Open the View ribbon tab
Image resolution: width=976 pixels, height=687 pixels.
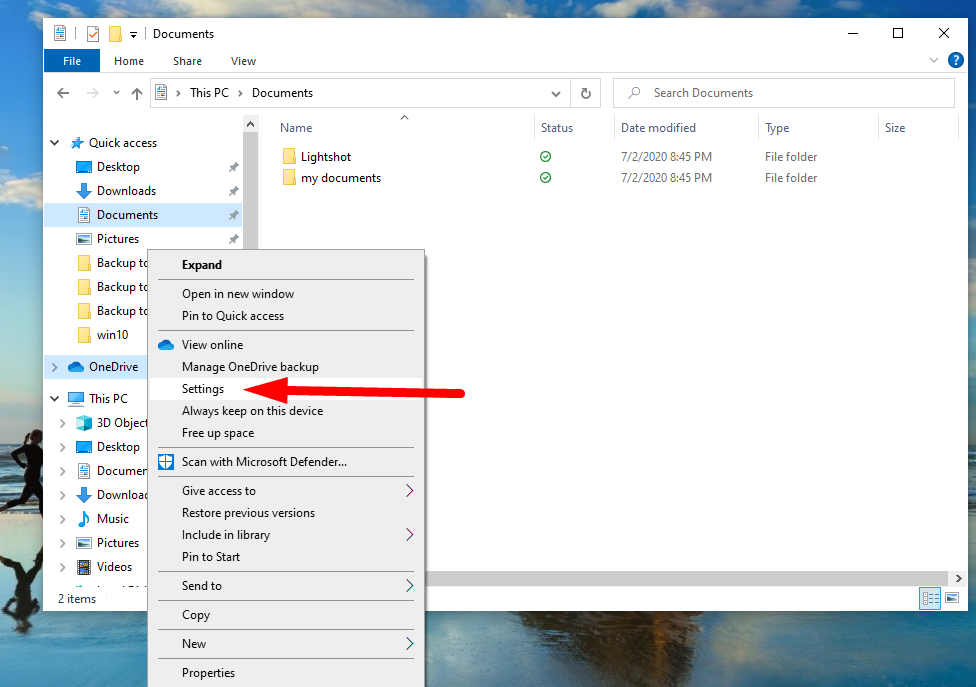[243, 61]
